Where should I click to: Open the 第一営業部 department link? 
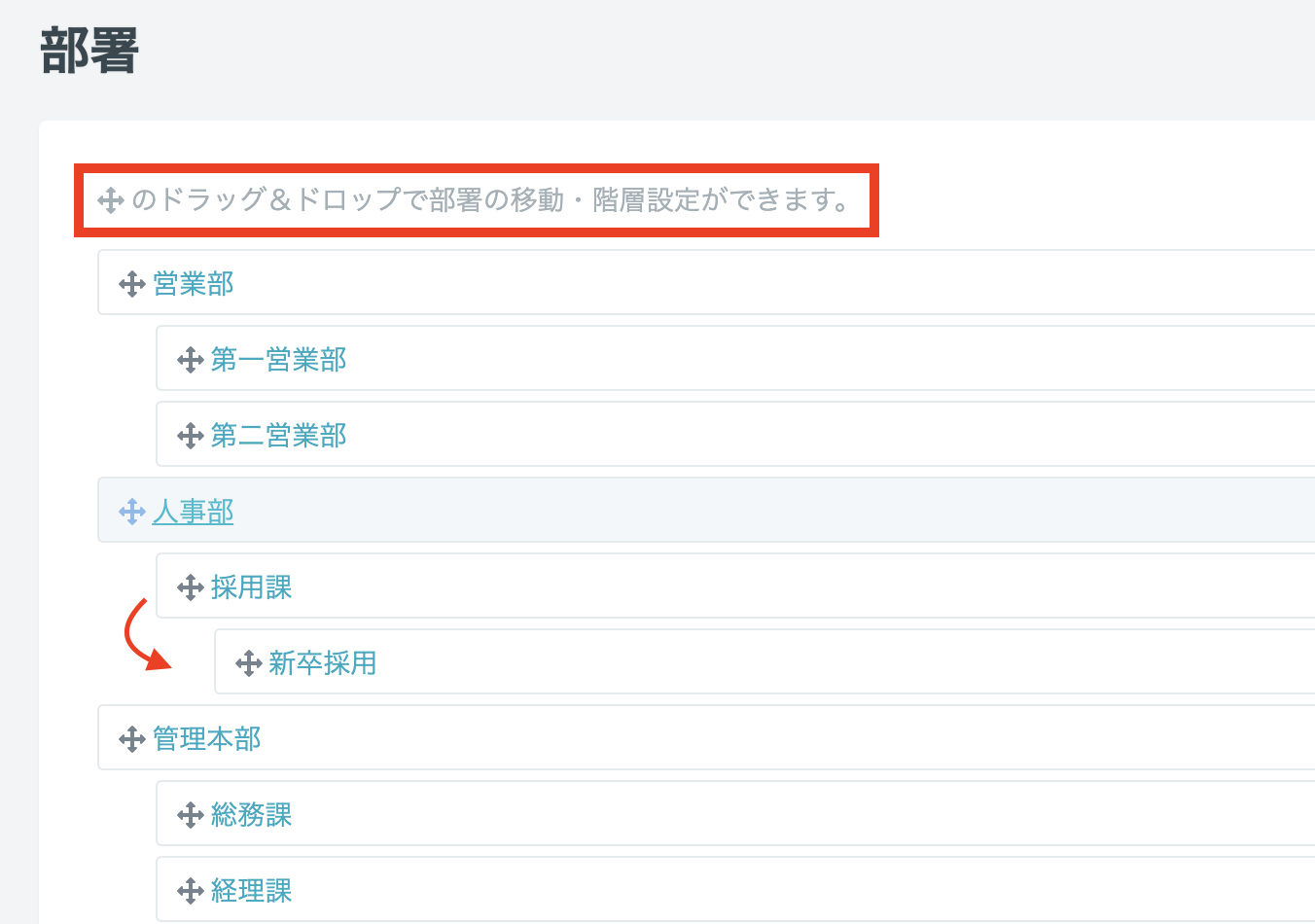(279, 360)
